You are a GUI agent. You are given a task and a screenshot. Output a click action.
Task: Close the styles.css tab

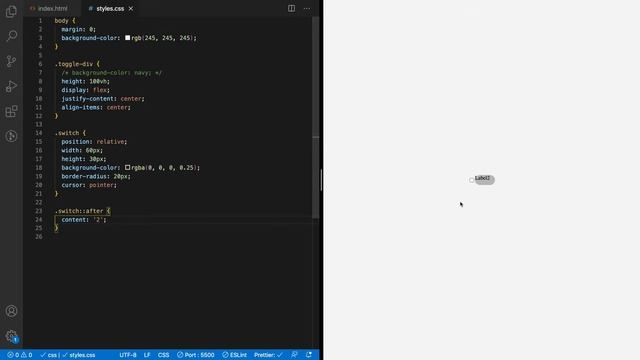click(x=131, y=9)
